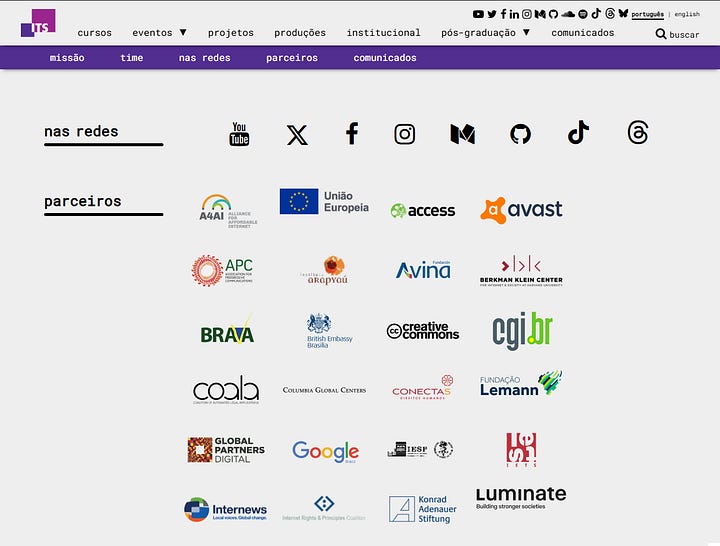Open the header Facebook icon
This screenshot has height=546, width=720.
coord(503,14)
